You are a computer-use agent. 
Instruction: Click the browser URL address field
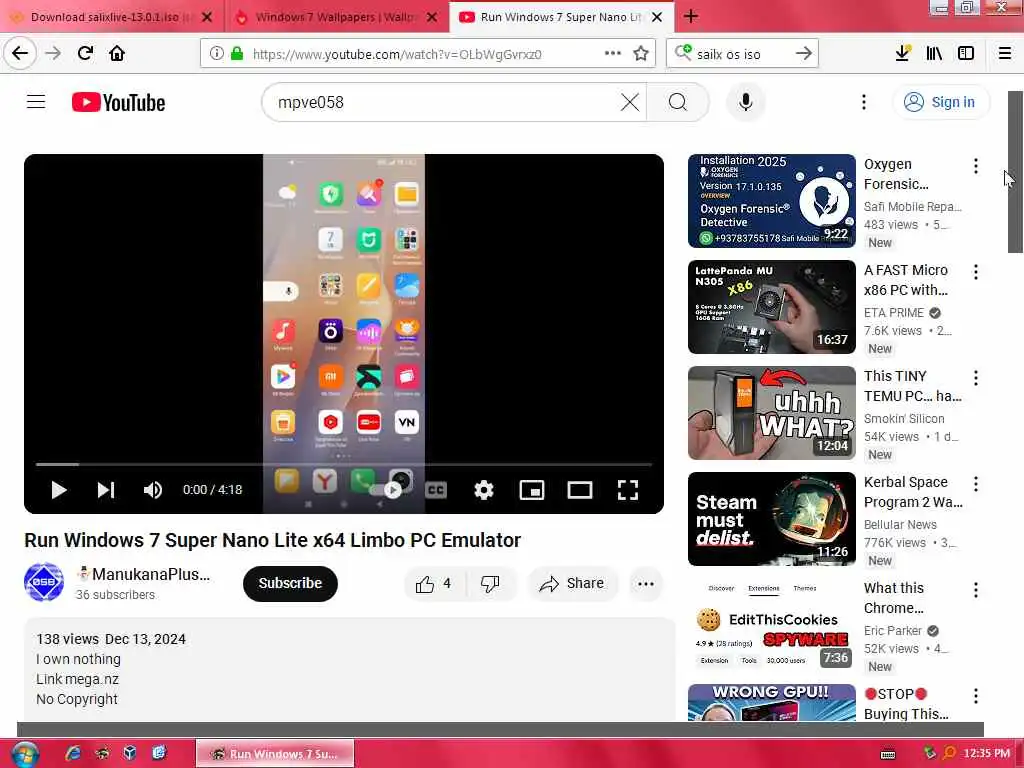coord(397,54)
